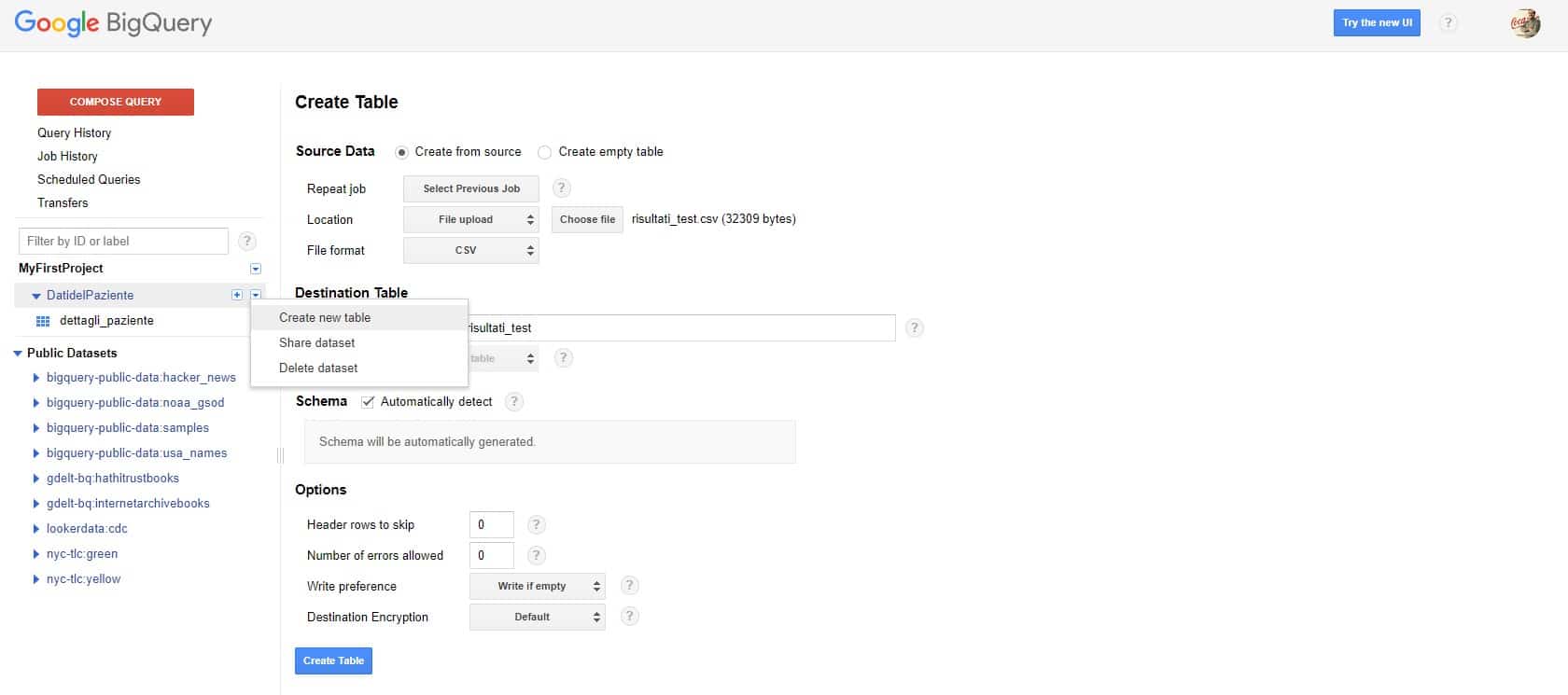The height and width of the screenshot is (695, 1568).
Task: Open Job History
Action: [67, 156]
